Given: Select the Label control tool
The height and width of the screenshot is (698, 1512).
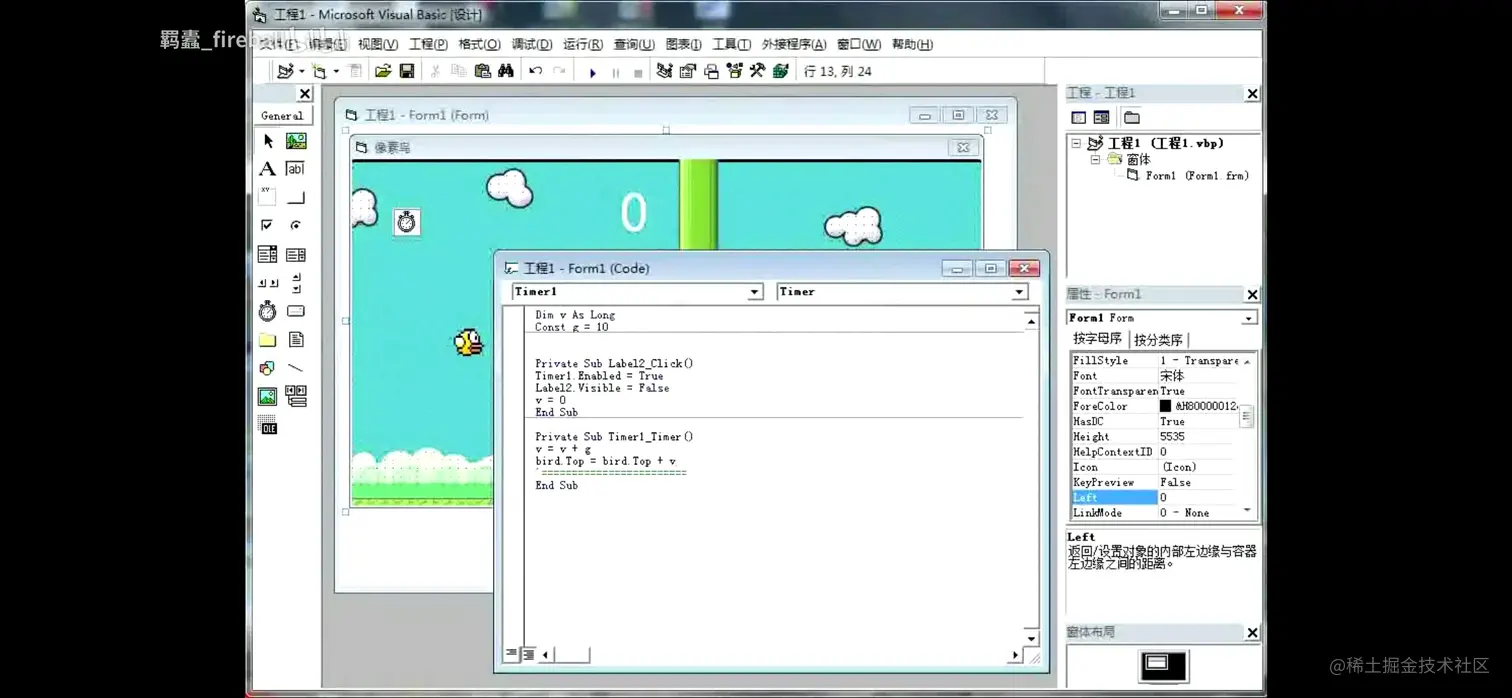Looking at the screenshot, I should (x=268, y=169).
